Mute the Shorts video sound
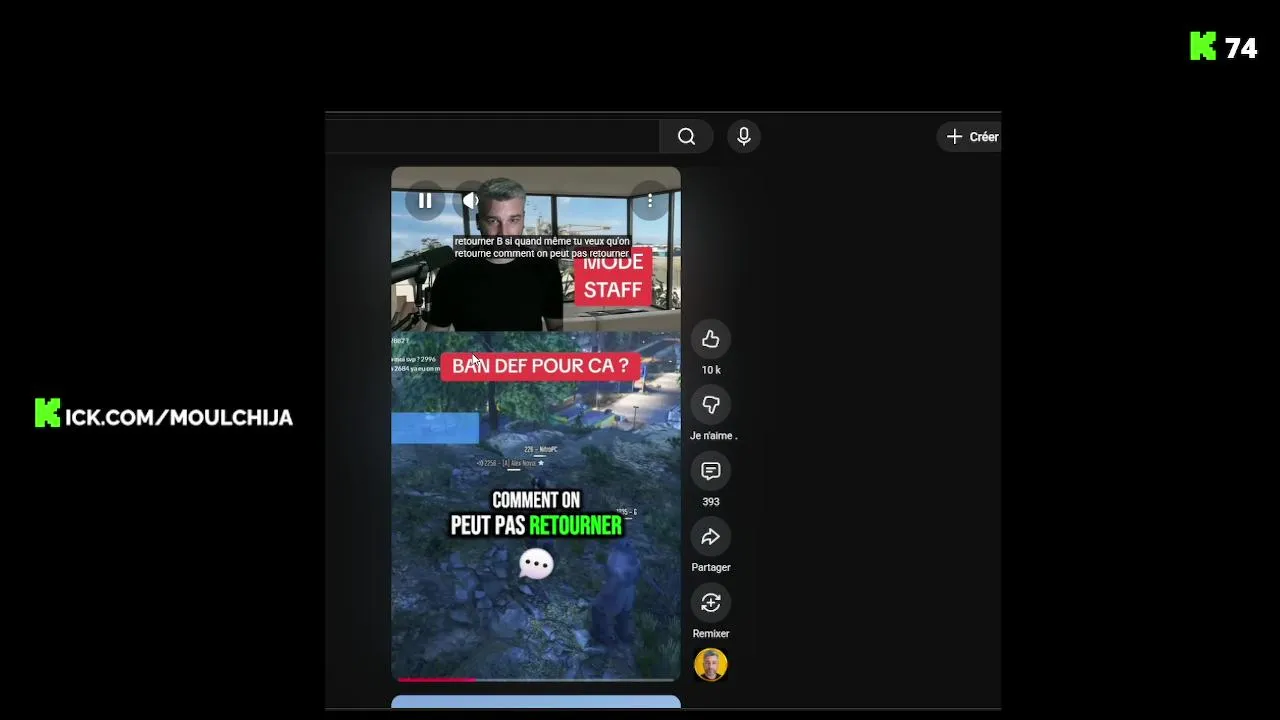 point(471,201)
